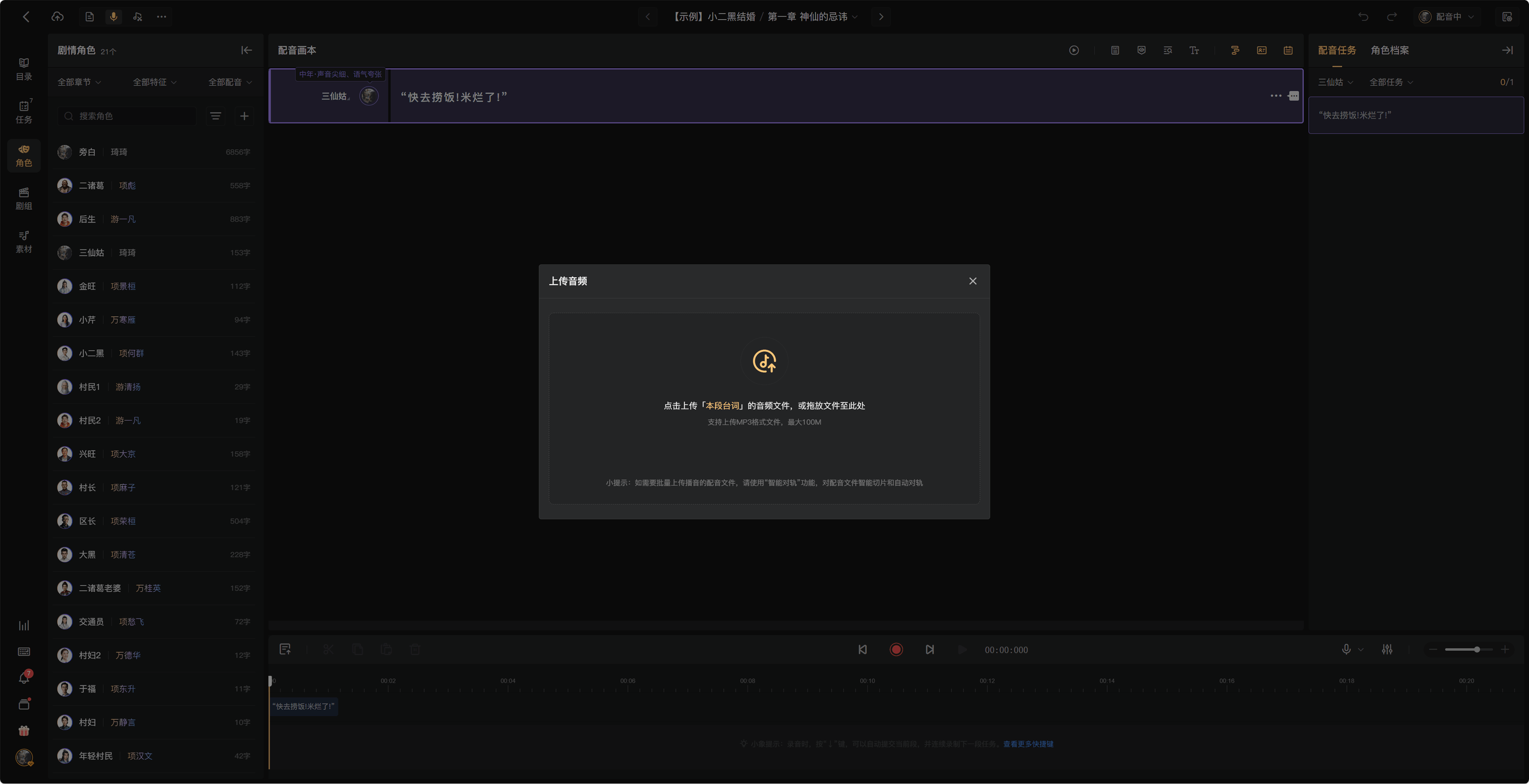Click the 搜索角色 search field

127,116
